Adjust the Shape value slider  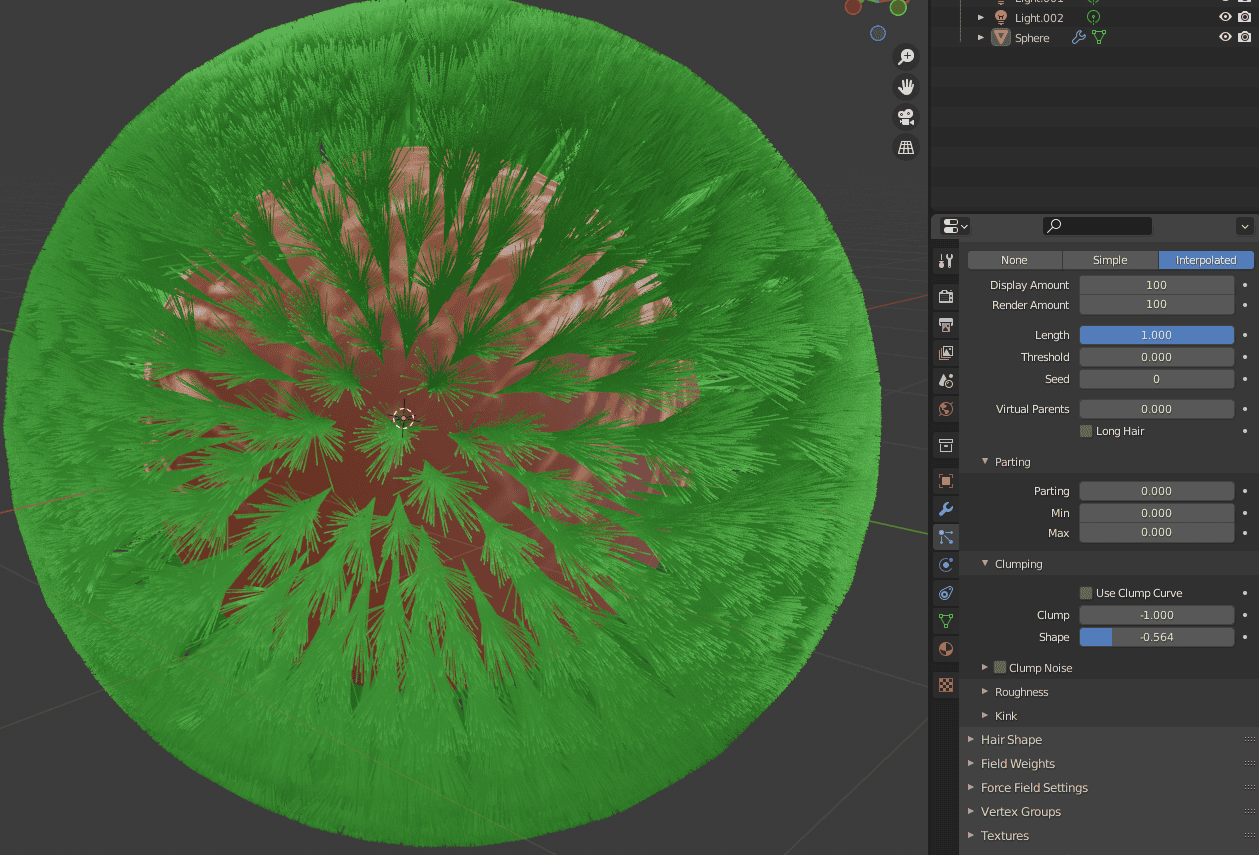point(1157,637)
